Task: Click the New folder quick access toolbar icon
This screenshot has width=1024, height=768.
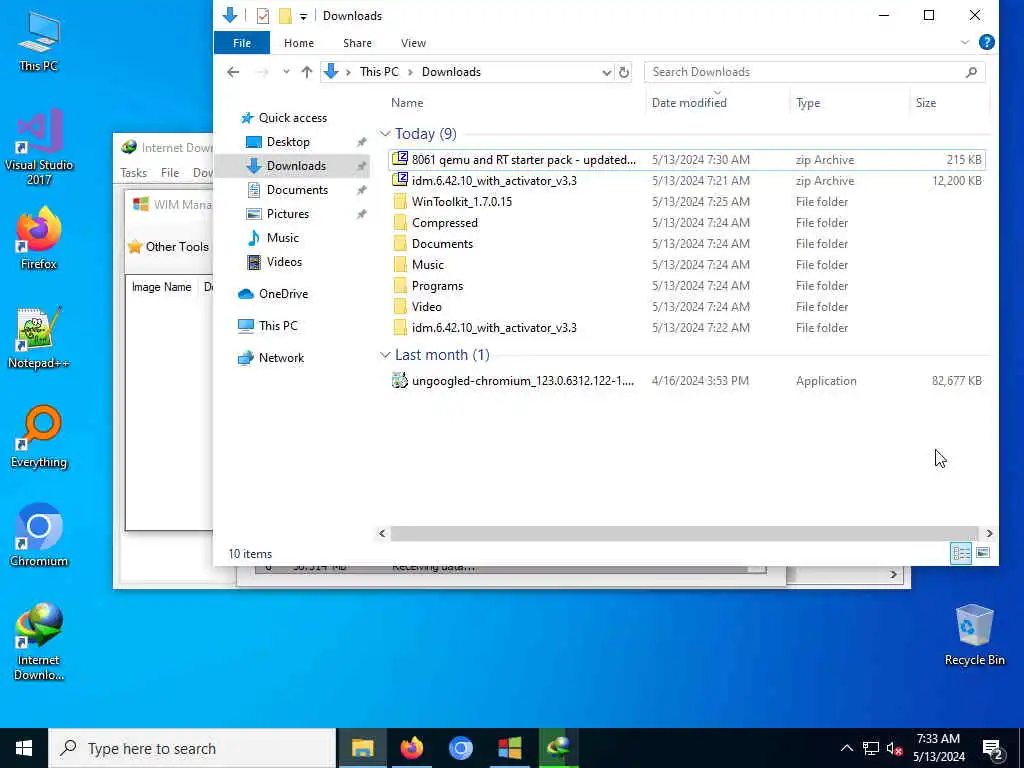Action: pyautogui.click(x=285, y=16)
